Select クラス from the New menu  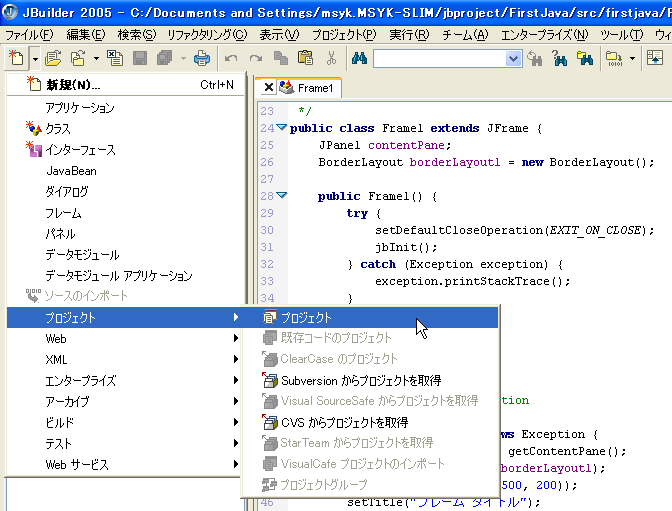coord(58,129)
